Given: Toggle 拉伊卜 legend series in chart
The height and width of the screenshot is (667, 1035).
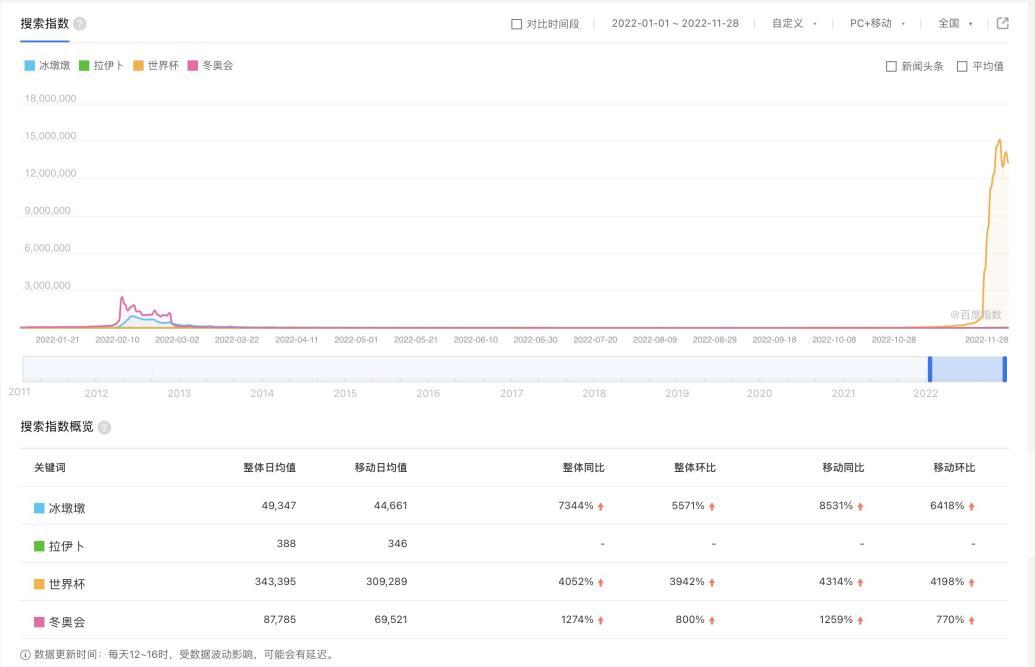Looking at the screenshot, I should (x=101, y=65).
